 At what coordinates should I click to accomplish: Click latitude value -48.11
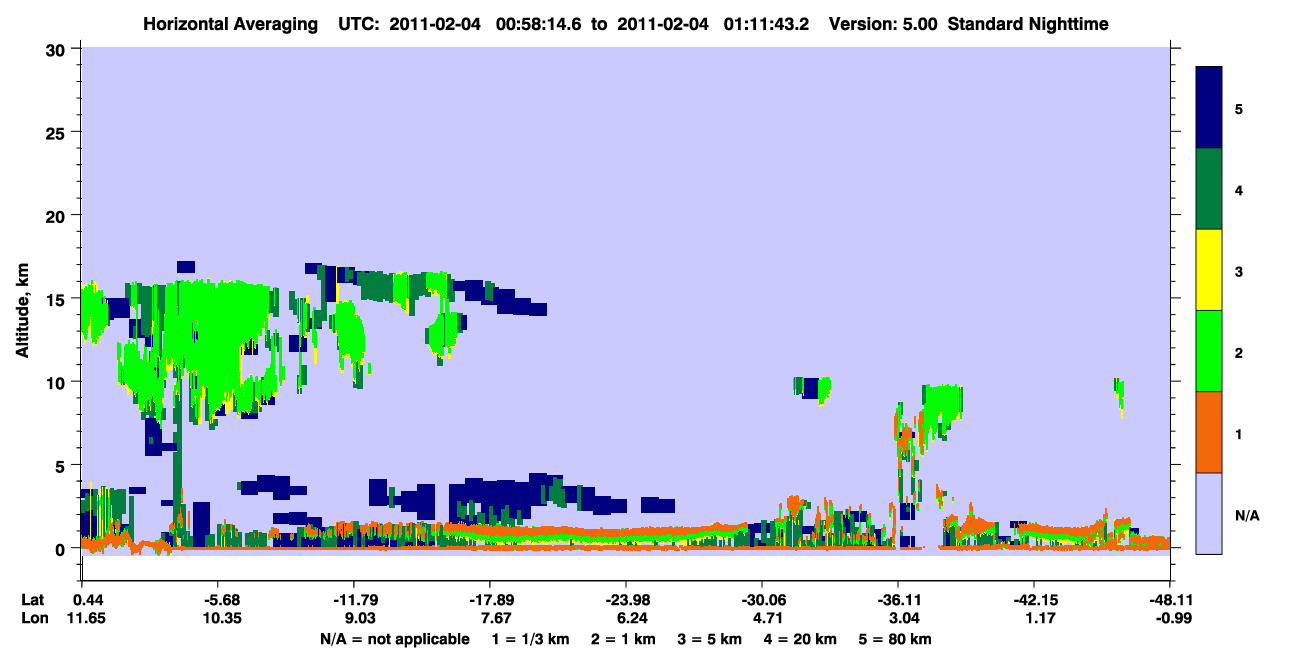tap(1170, 600)
